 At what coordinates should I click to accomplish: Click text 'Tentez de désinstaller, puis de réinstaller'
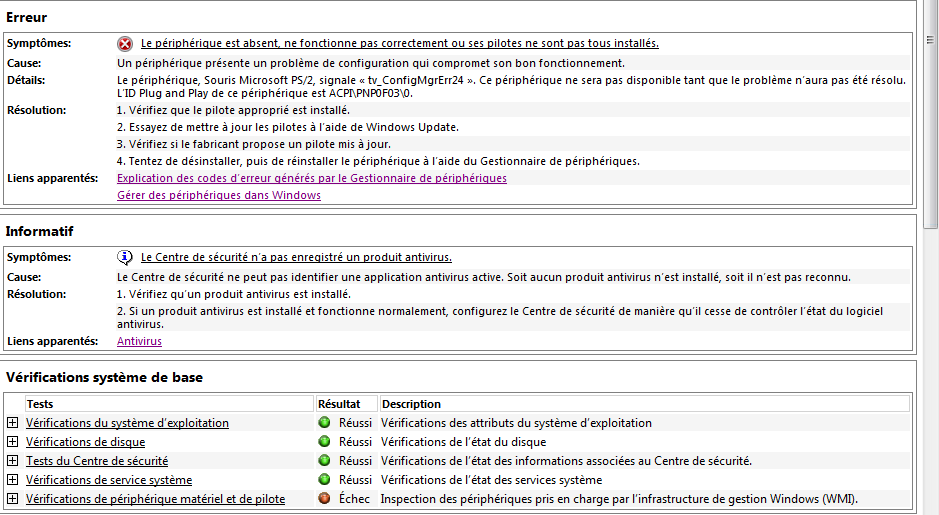tap(378, 161)
